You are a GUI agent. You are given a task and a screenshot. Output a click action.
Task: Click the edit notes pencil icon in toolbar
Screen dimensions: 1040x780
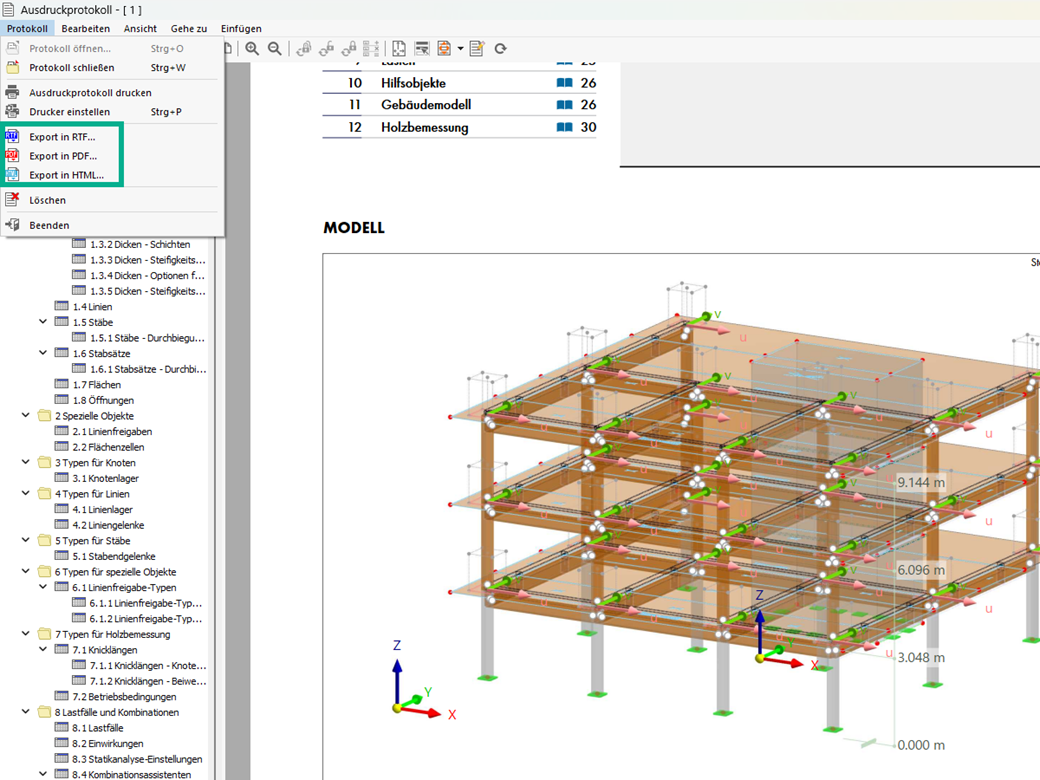coord(477,48)
